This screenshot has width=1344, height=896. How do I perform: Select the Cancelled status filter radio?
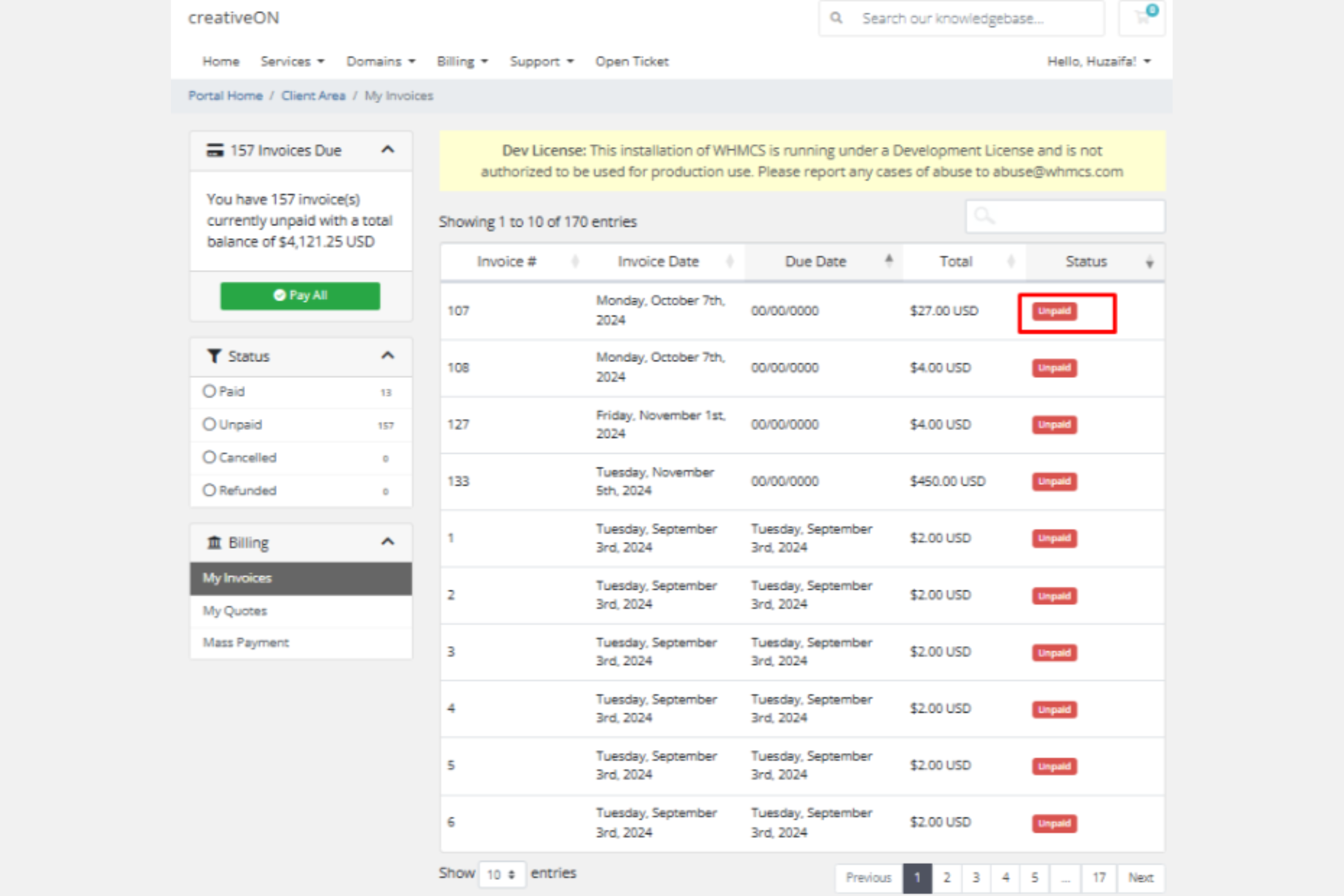(209, 457)
